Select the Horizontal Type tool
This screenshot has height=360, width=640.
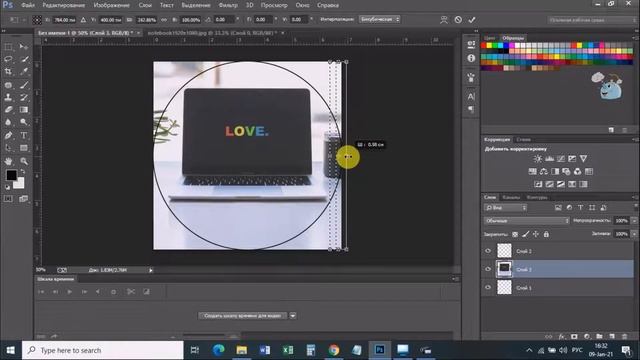click(24, 135)
